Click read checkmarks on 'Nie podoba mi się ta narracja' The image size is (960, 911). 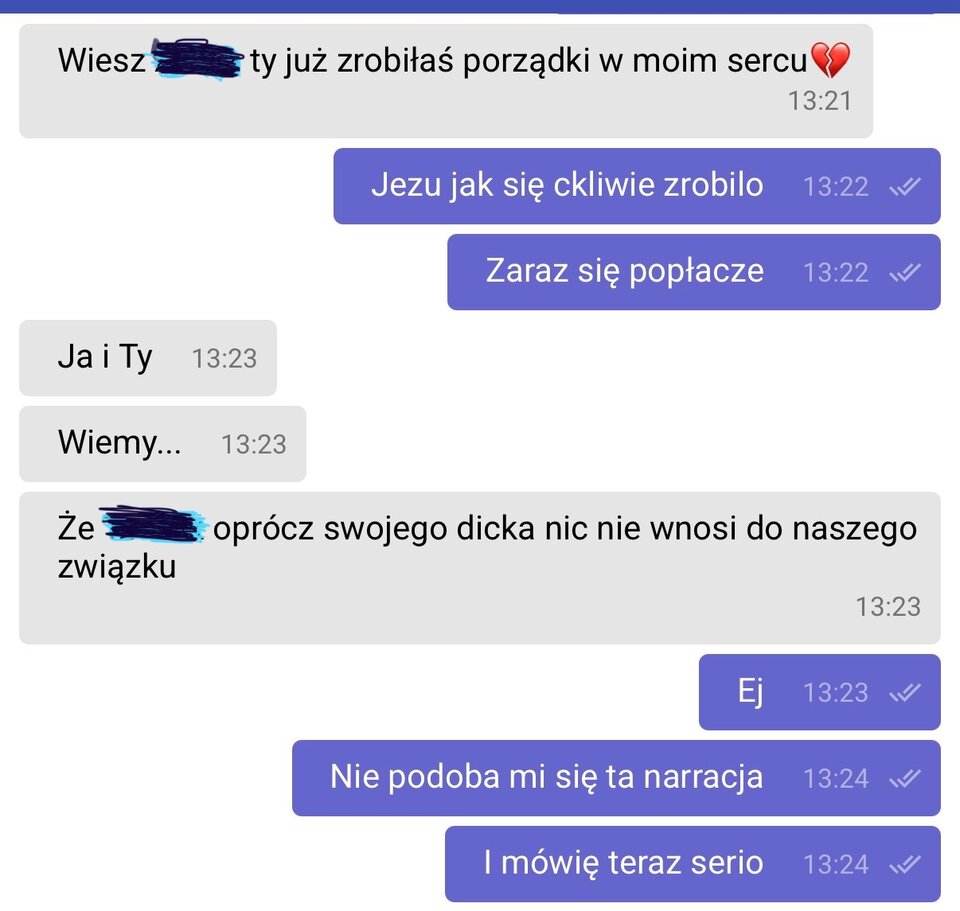pyautogui.click(x=905, y=778)
